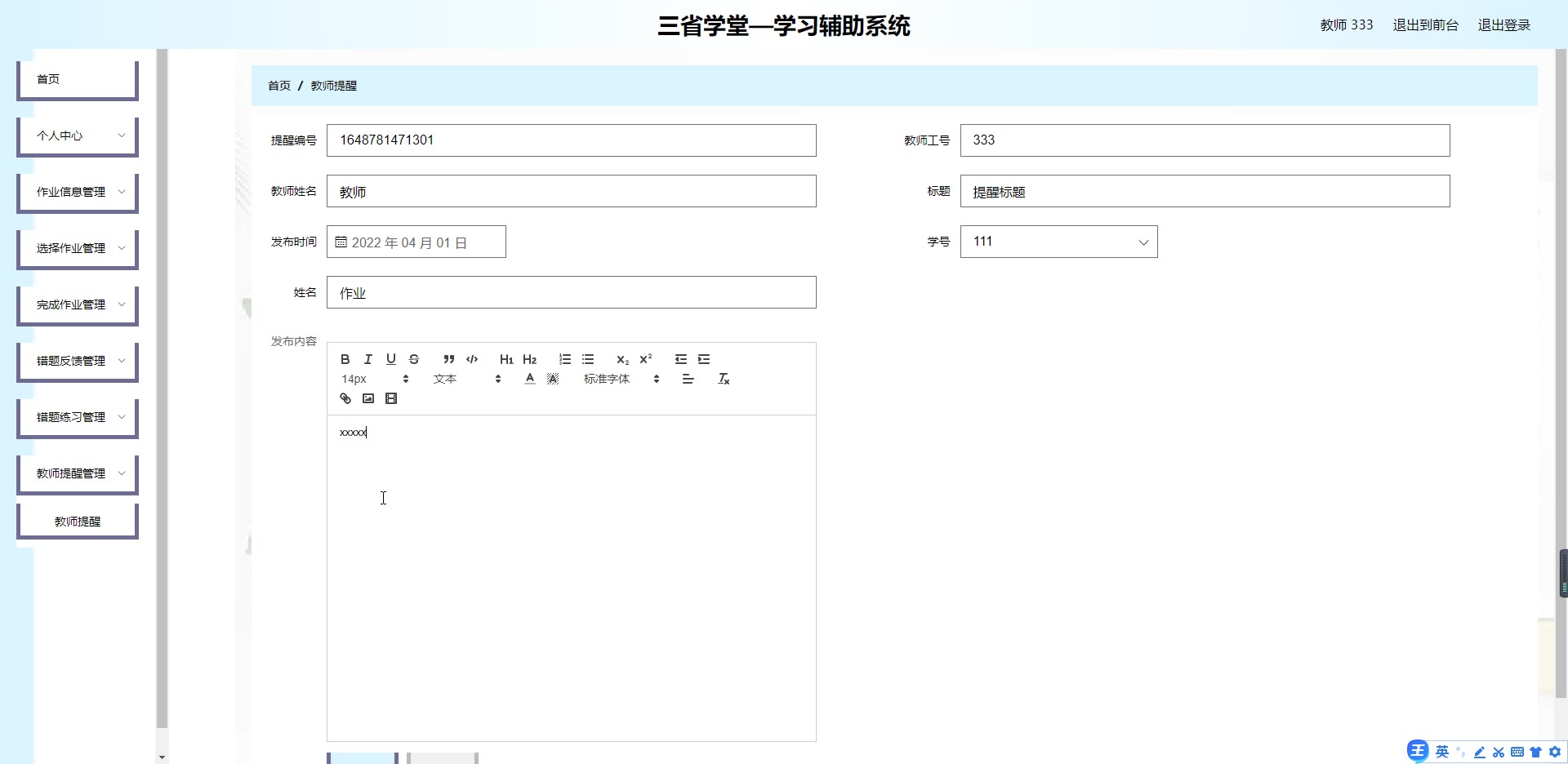Image resolution: width=1568 pixels, height=764 pixels.
Task: Insert a hyperlink in the editor
Action: click(345, 398)
